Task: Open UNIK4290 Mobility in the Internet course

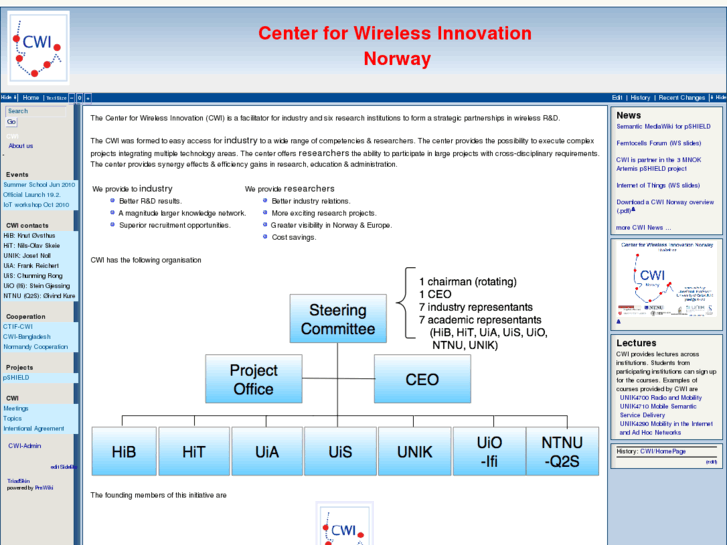Action: coord(666,428)
